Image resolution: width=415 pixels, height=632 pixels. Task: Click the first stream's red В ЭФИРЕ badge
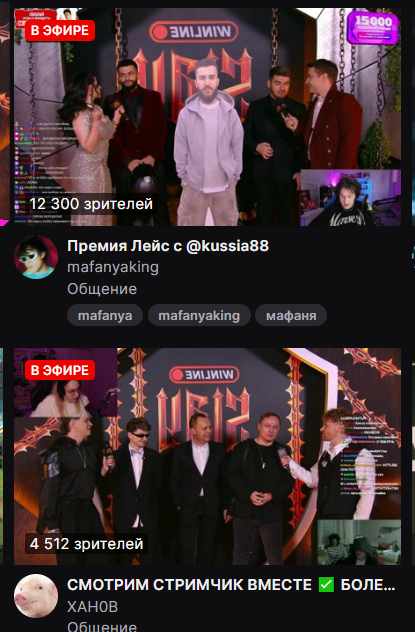click(60, 31)
